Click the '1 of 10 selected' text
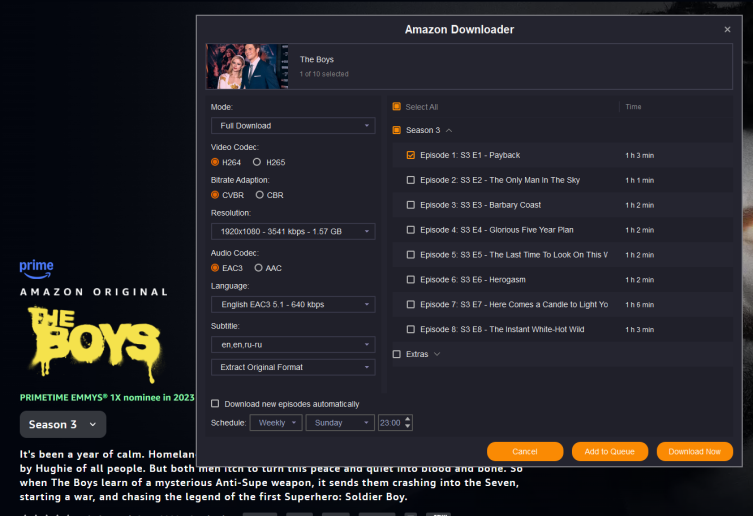The width and height of the screenshot is (753, 516). (324, 74)
